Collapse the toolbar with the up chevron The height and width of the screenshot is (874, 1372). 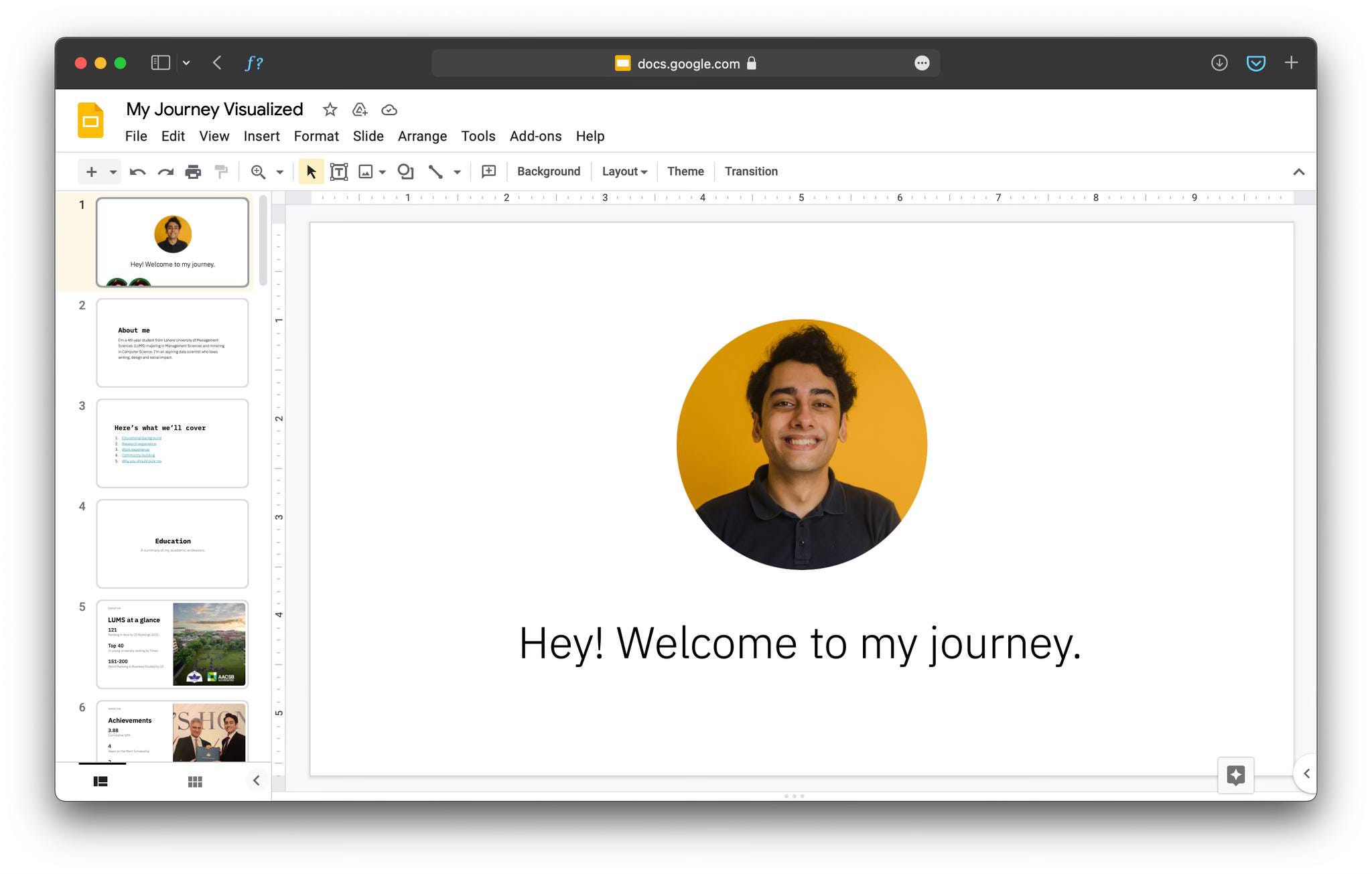tap(1298, 172)
